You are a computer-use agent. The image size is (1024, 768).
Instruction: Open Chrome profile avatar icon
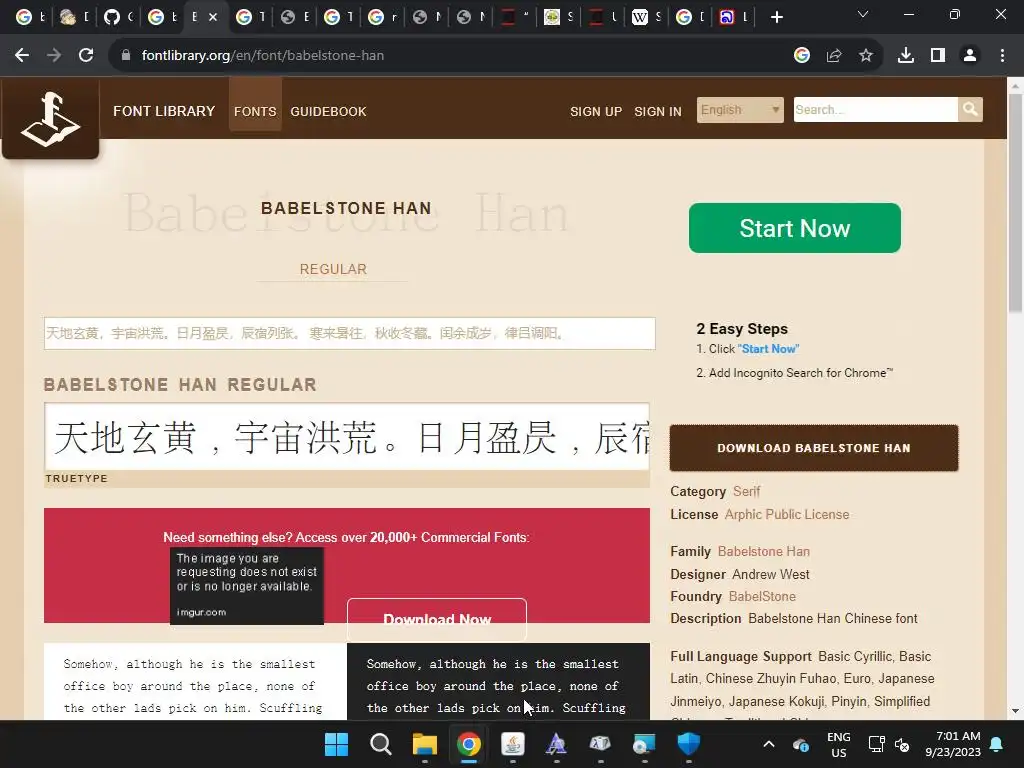tap(970, 56)
